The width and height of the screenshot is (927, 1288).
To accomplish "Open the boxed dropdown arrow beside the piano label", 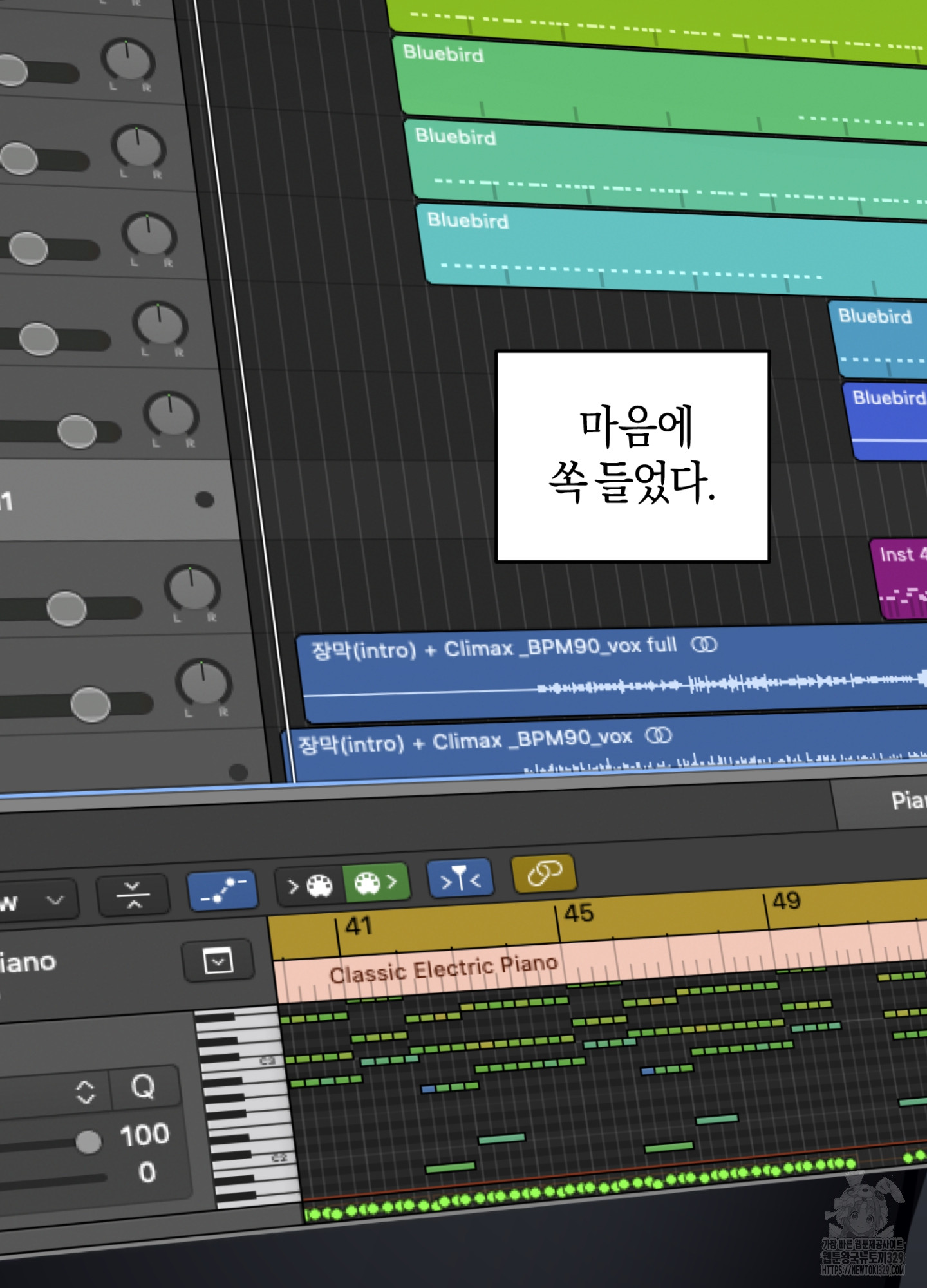I will click(x=218, y=962).
